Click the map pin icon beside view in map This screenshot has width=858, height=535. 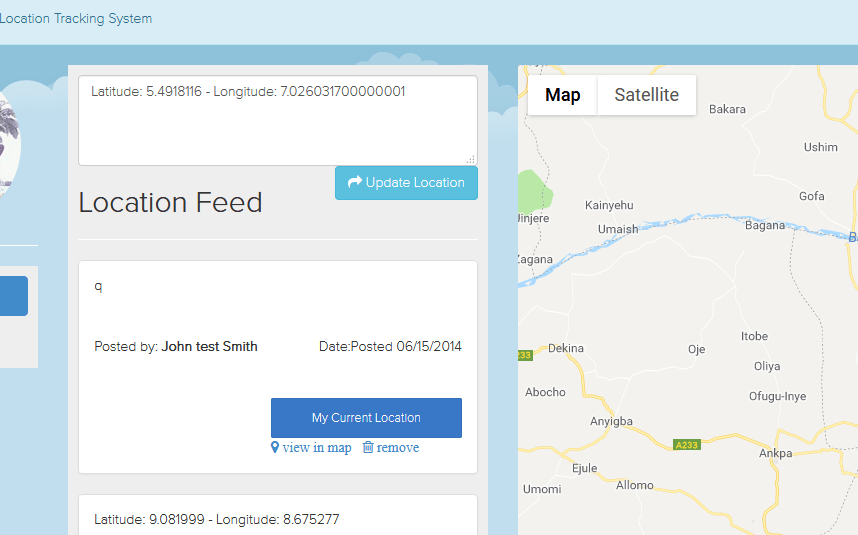(275, 447)
